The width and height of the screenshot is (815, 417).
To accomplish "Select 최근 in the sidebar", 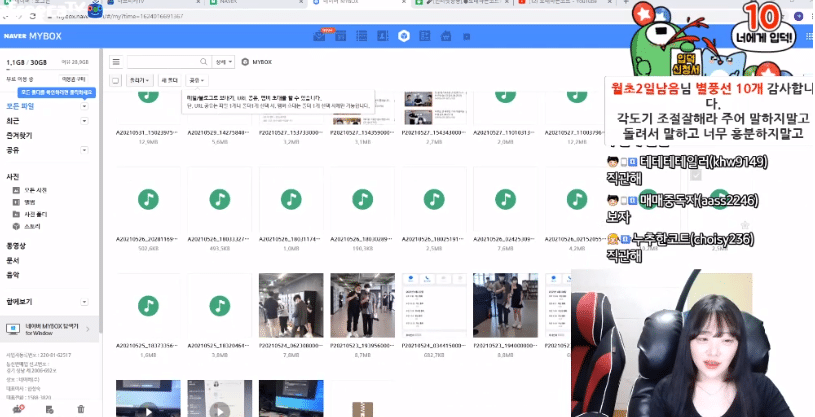I will (12, 121).
